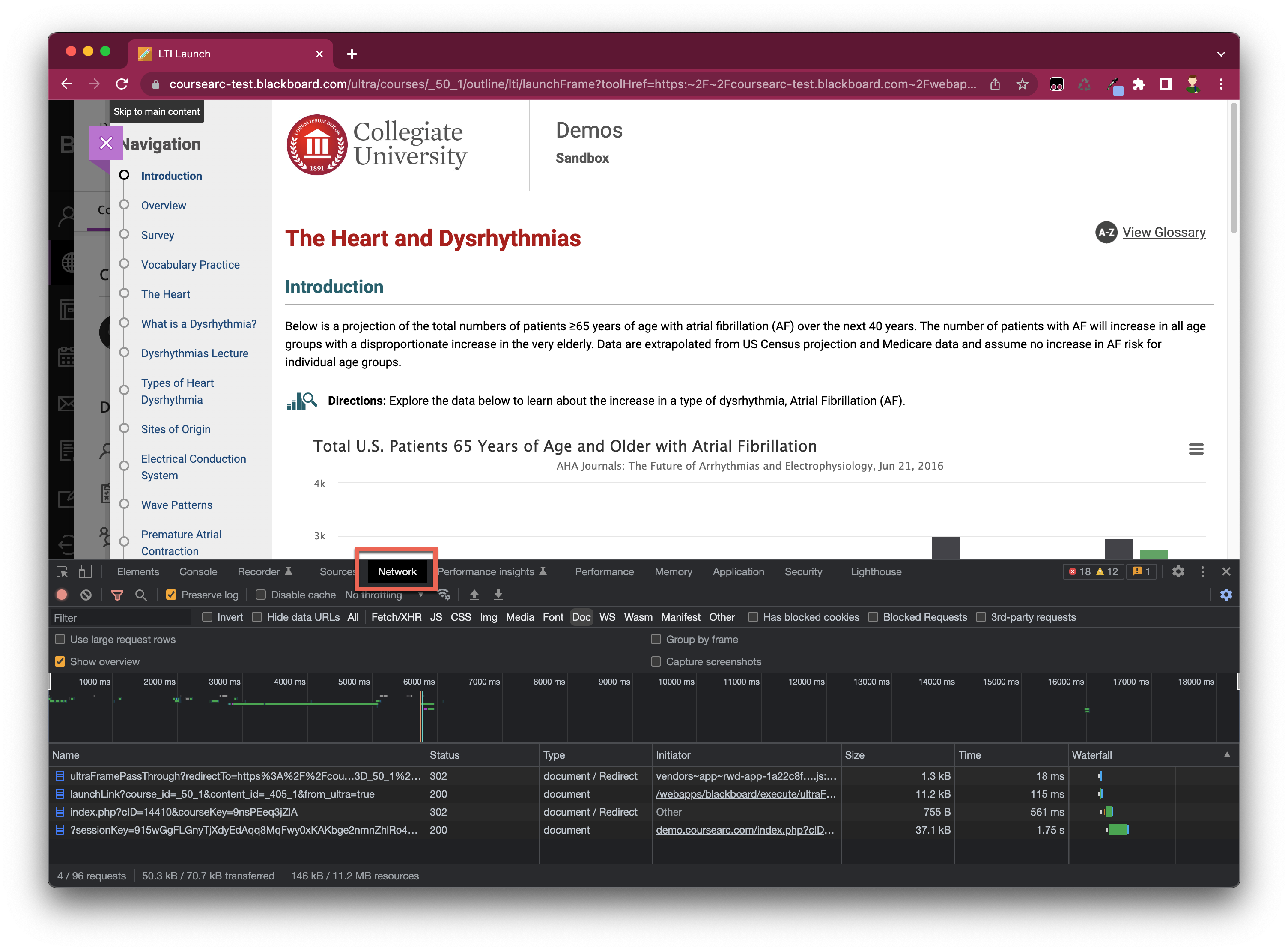Click the import HAR file upload icon

(x=474, y=595)
